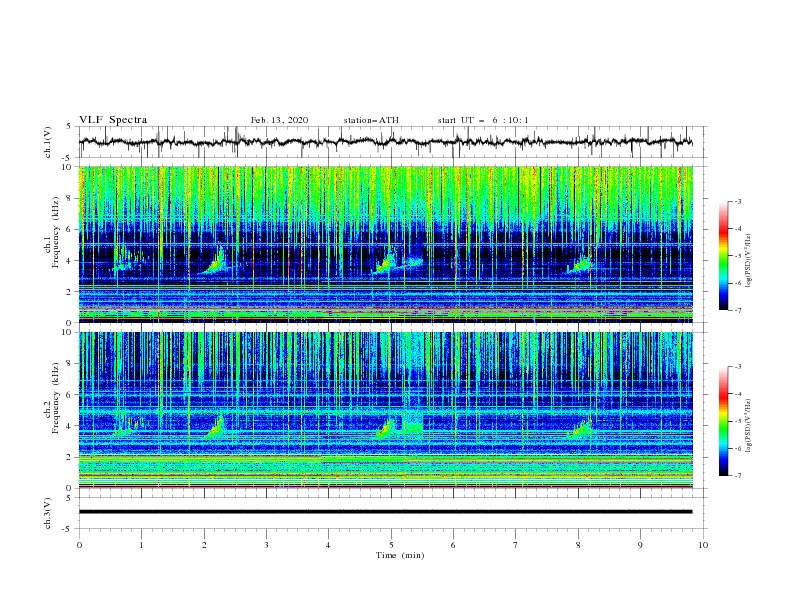
Task: Click the upper color scale bar for ch.1
Action: (x=724, y=255)
